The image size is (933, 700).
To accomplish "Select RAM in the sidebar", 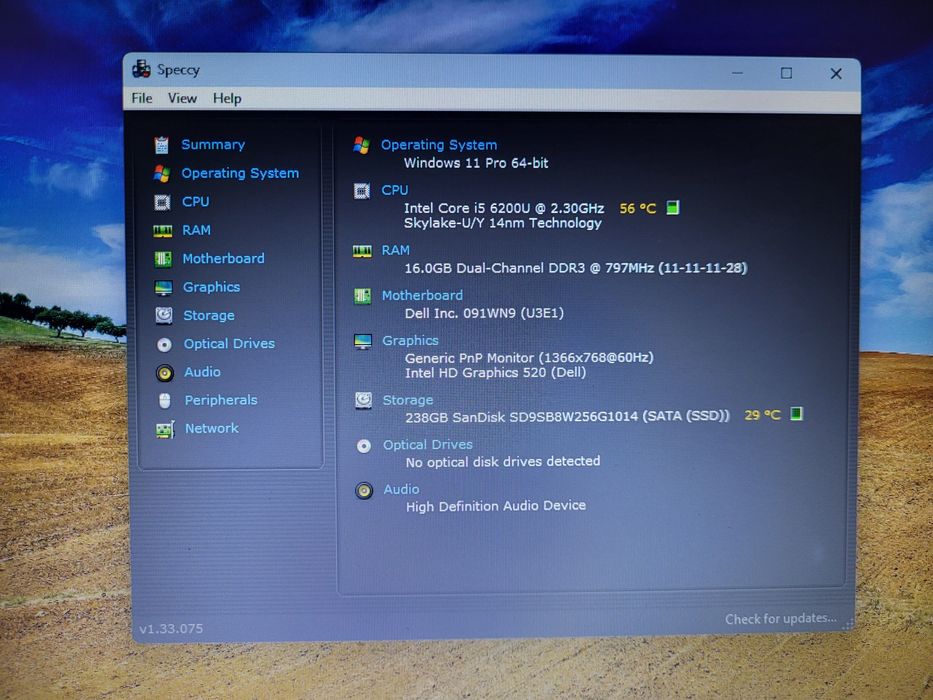I will click(x=196, y=230).
